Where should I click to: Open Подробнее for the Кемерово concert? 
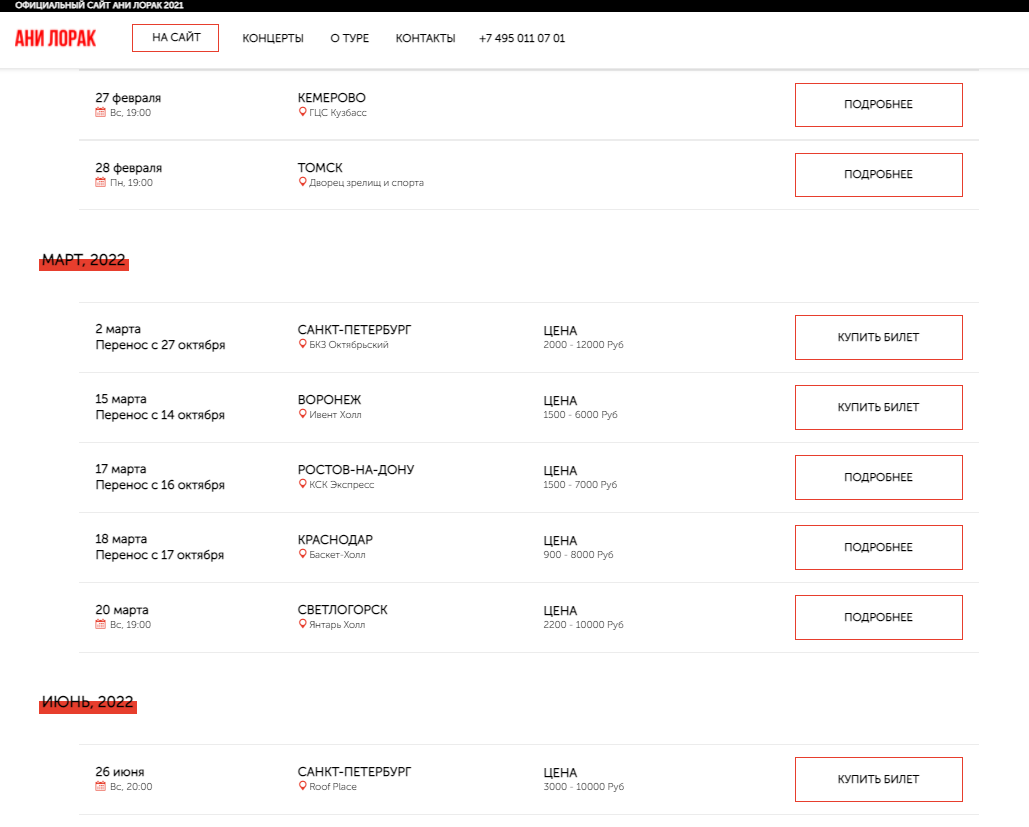pos(878,105)
